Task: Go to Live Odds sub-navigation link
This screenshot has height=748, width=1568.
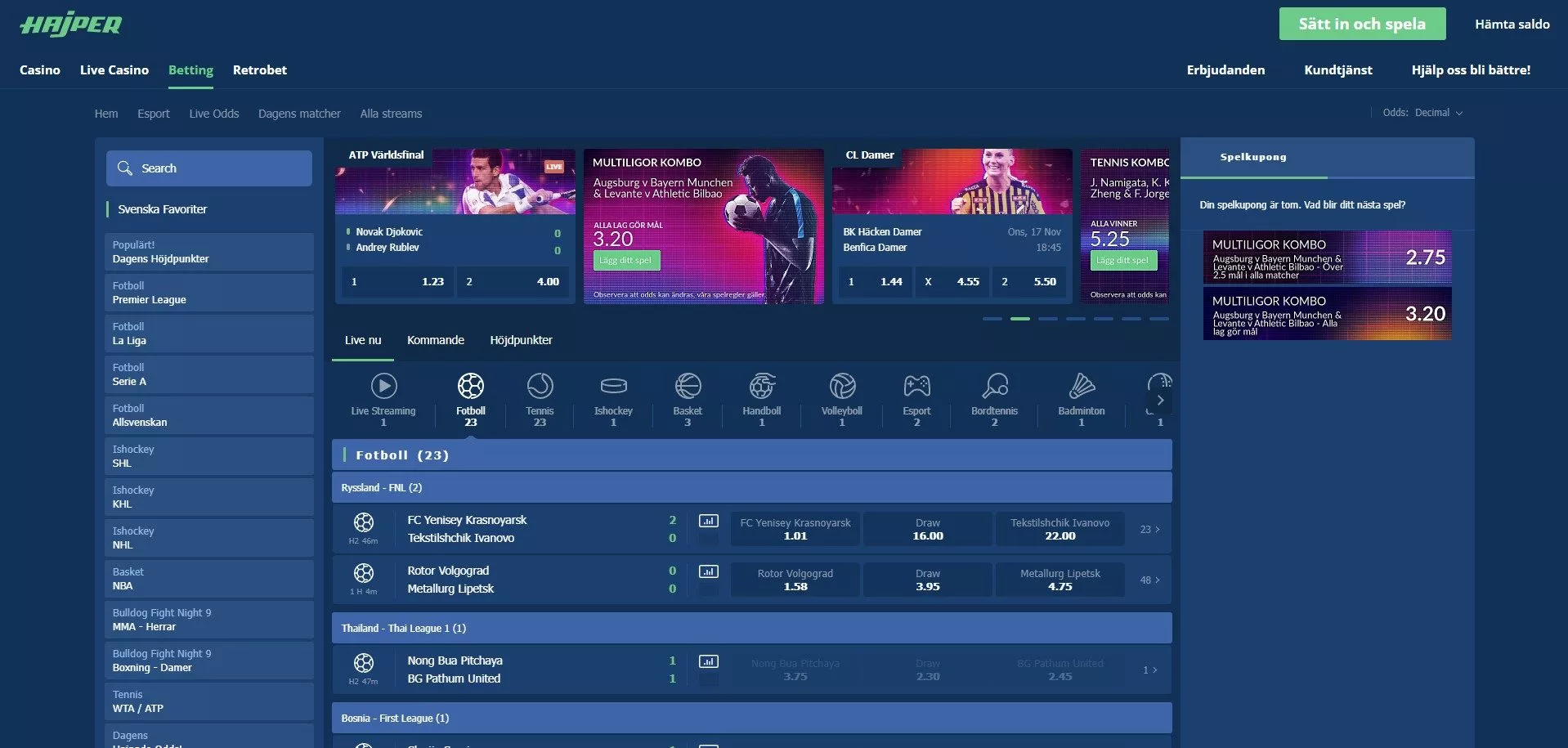Action: 214,114
